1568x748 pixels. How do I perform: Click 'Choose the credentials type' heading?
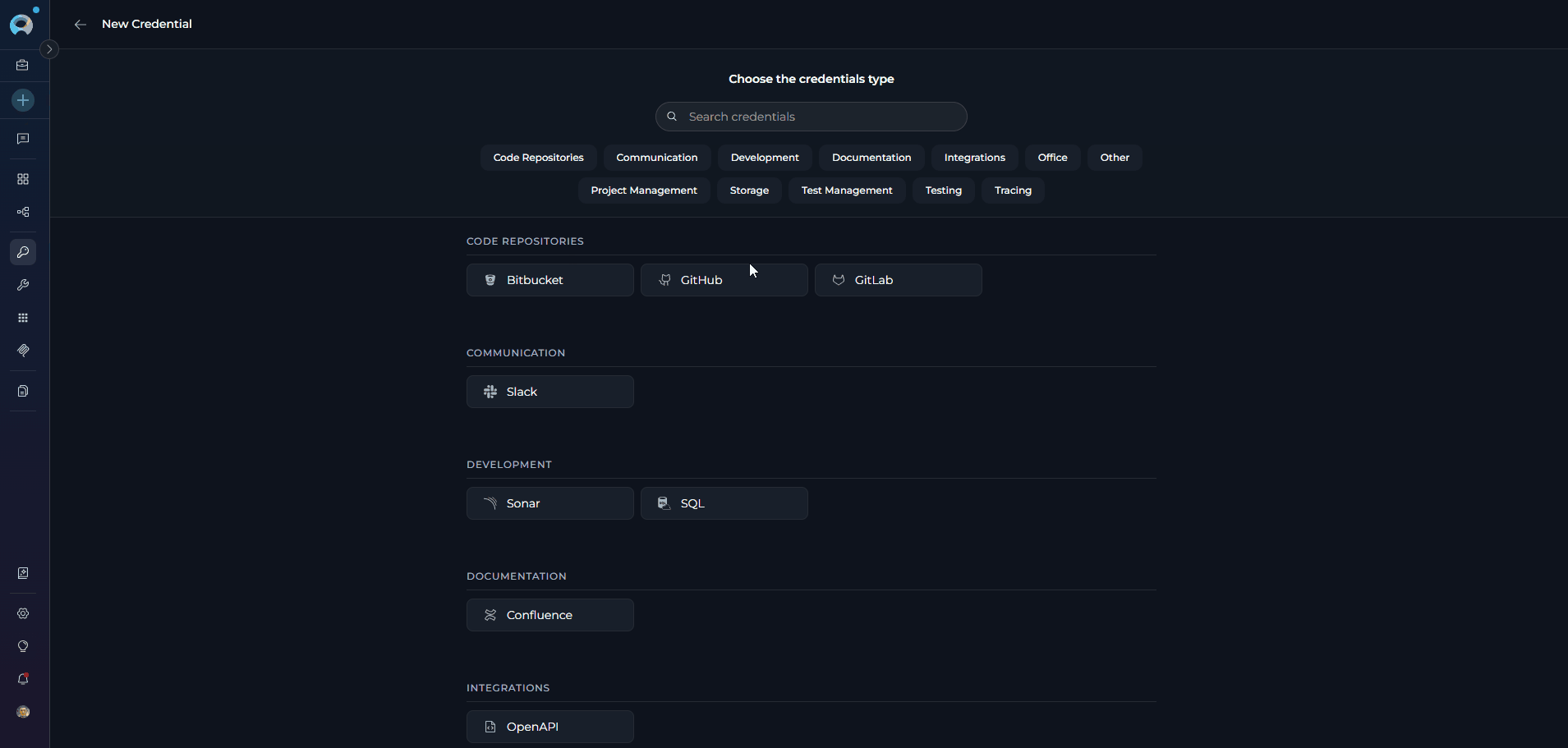coord(812,79)
